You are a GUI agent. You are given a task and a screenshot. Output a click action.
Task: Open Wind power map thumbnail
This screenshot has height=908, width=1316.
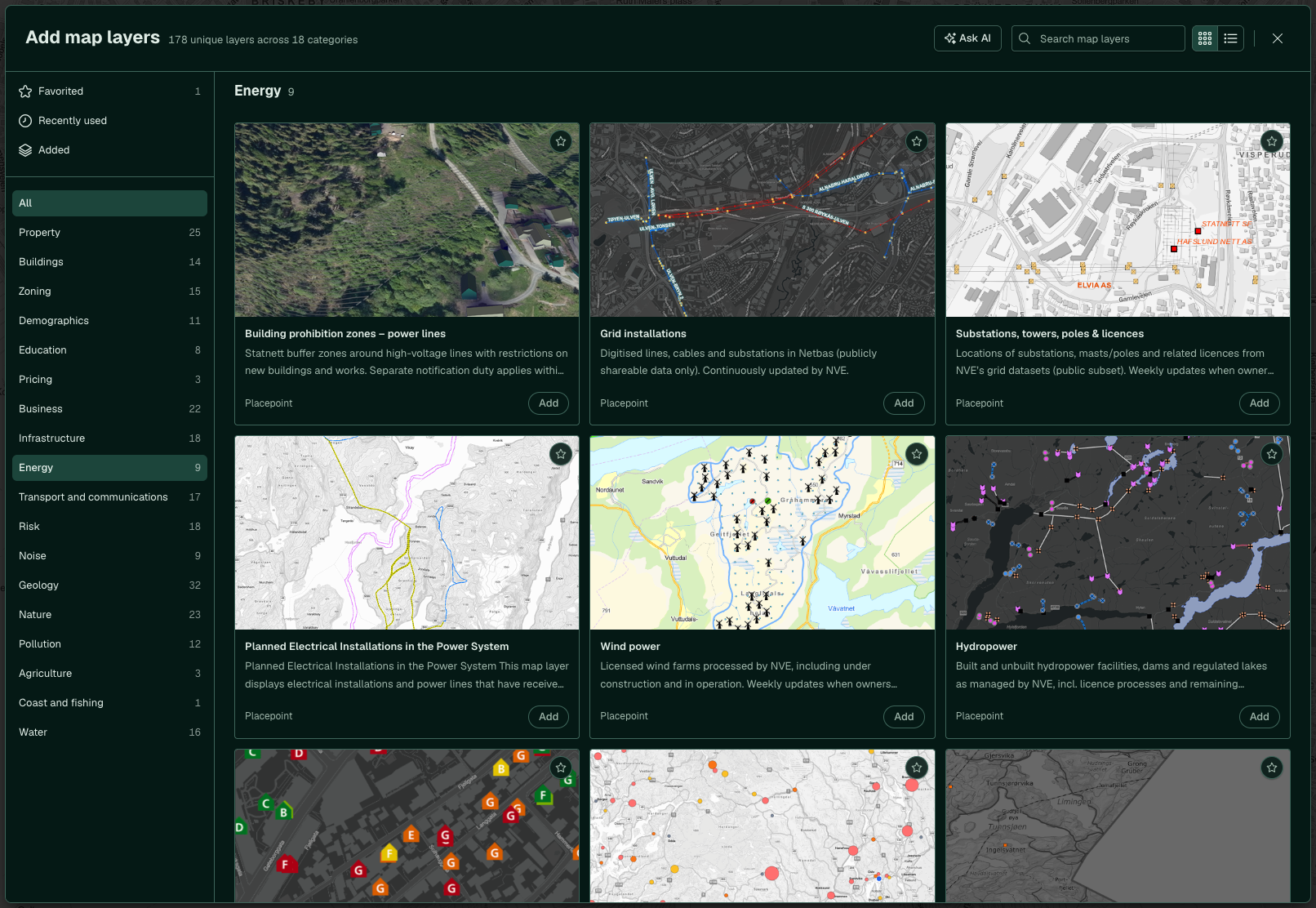coord(762,532)
